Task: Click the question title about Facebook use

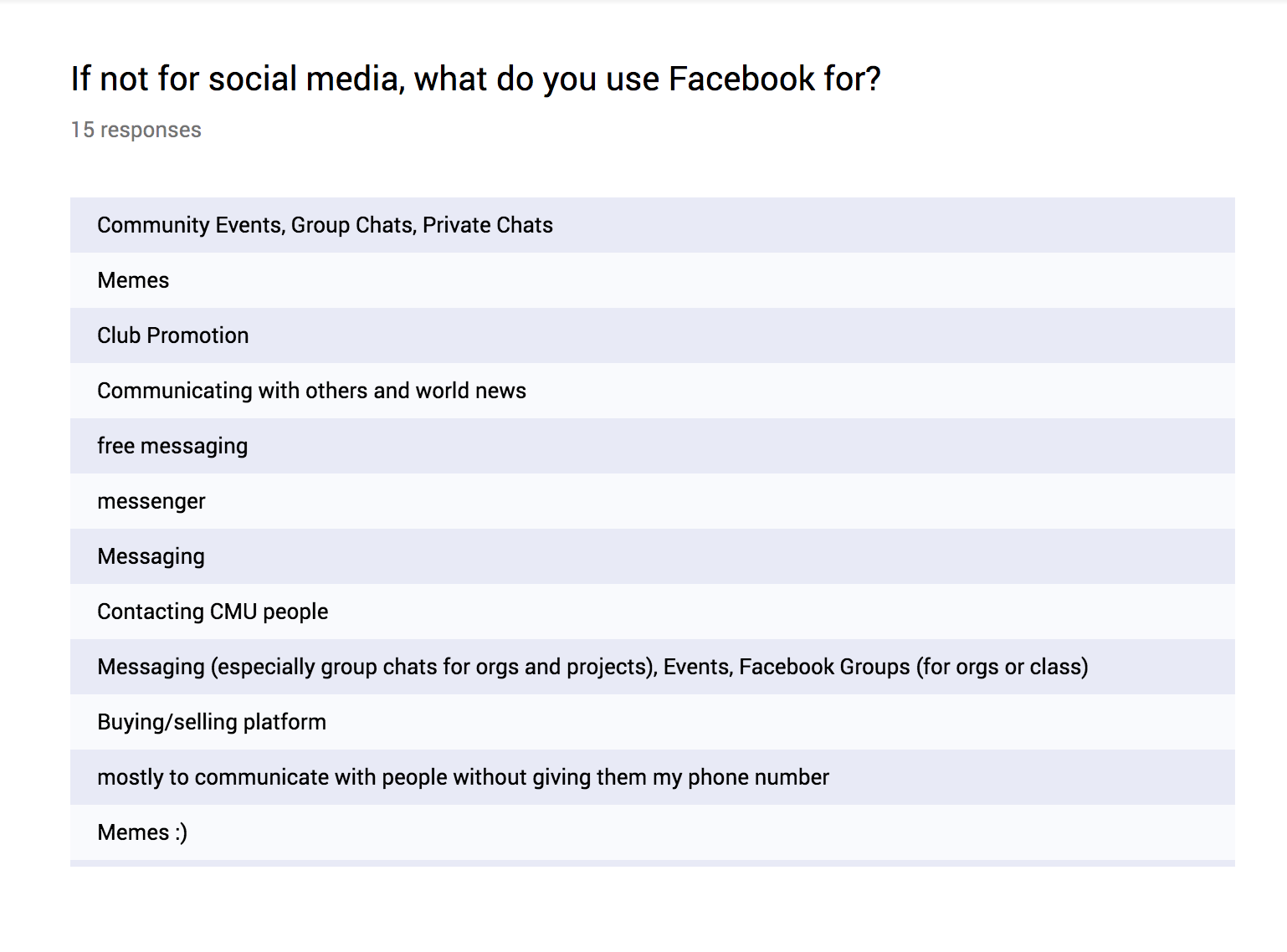Action: 475,79
